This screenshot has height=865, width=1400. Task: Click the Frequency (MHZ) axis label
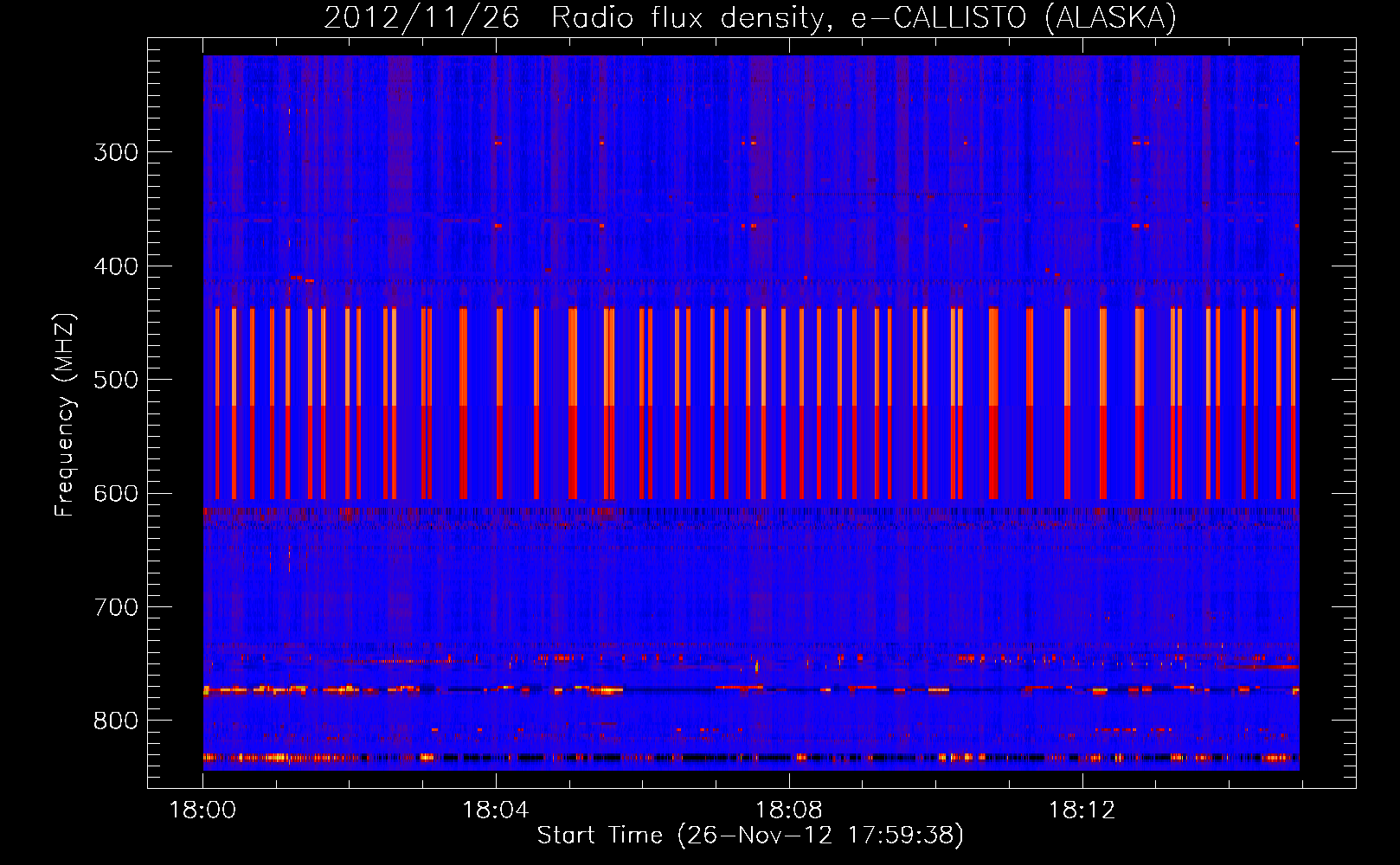coord(65,414)
